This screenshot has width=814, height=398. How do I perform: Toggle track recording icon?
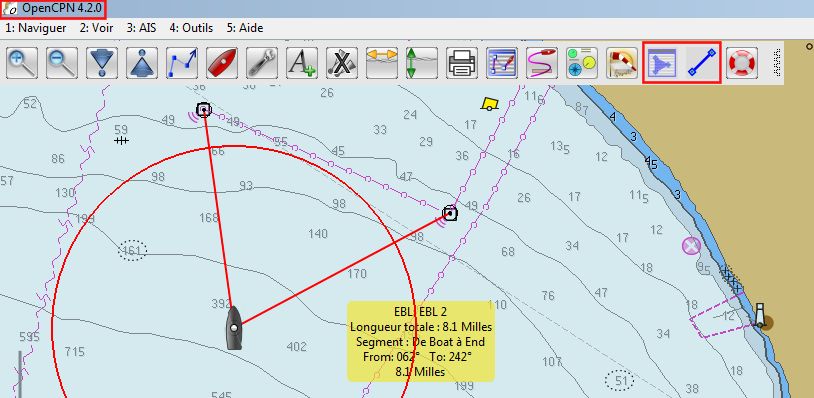click(x=542, y=63)
